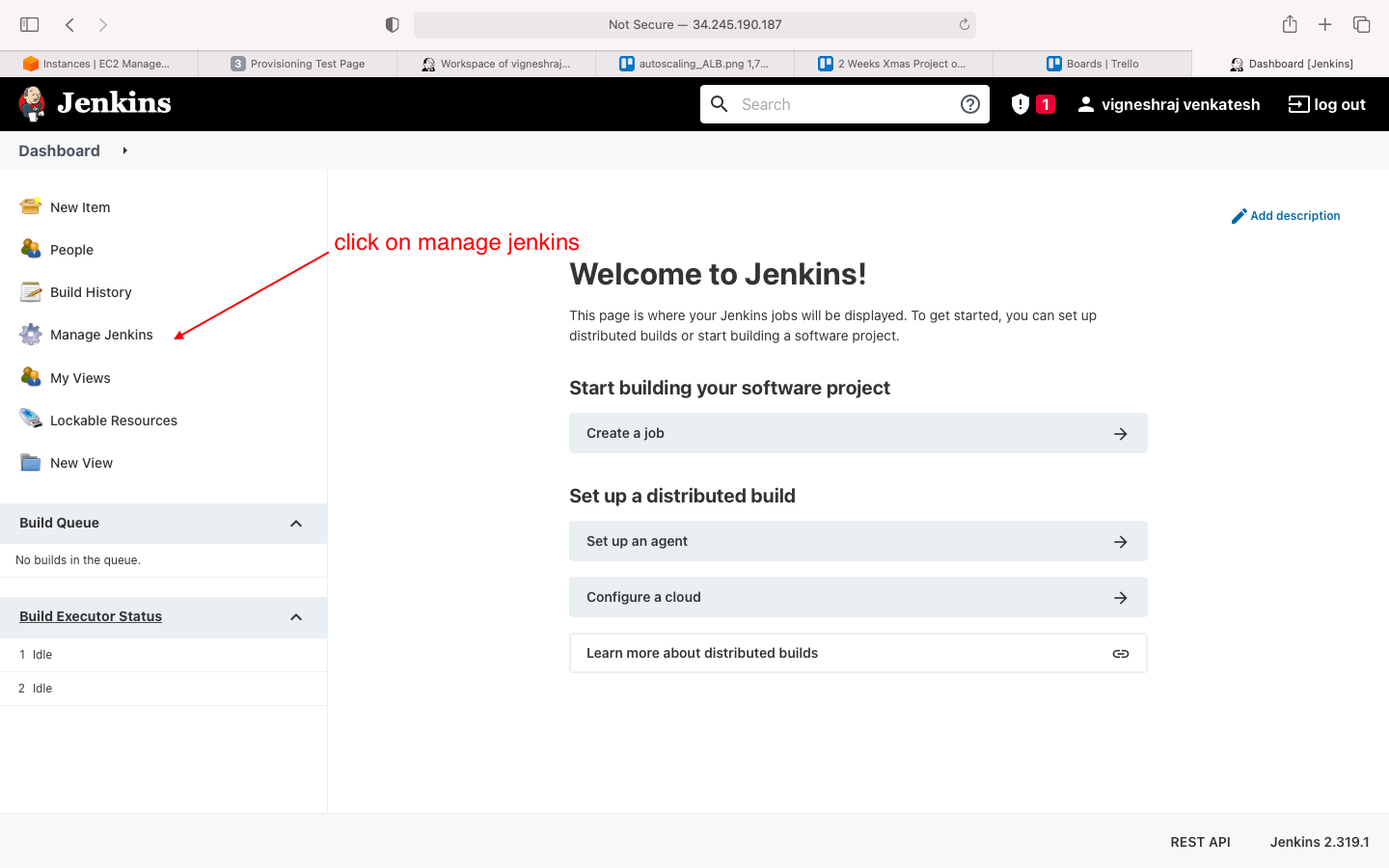Switch to Boards Trello tab

1093,64
